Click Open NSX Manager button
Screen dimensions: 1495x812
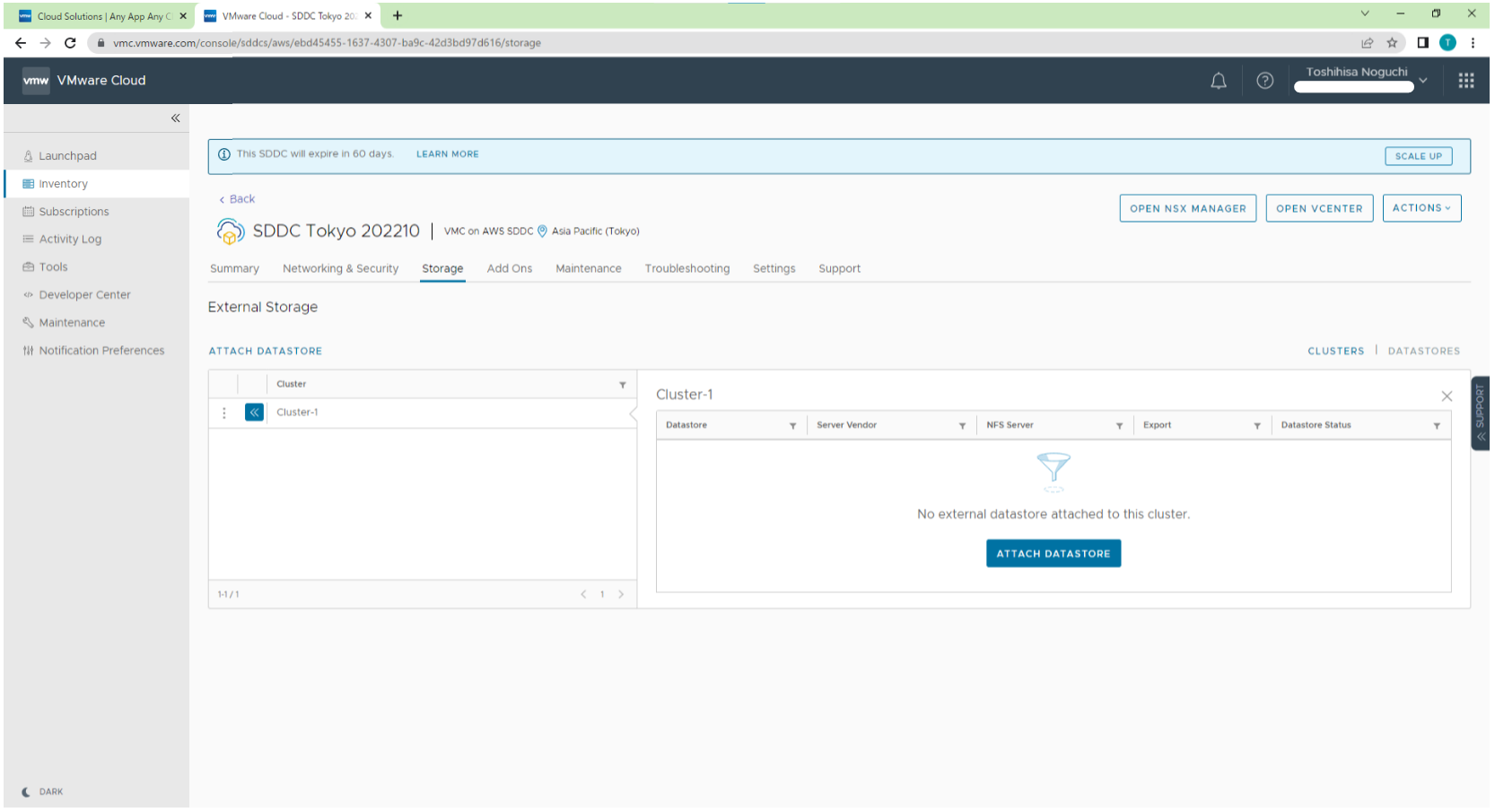[x=1188, y=209]
